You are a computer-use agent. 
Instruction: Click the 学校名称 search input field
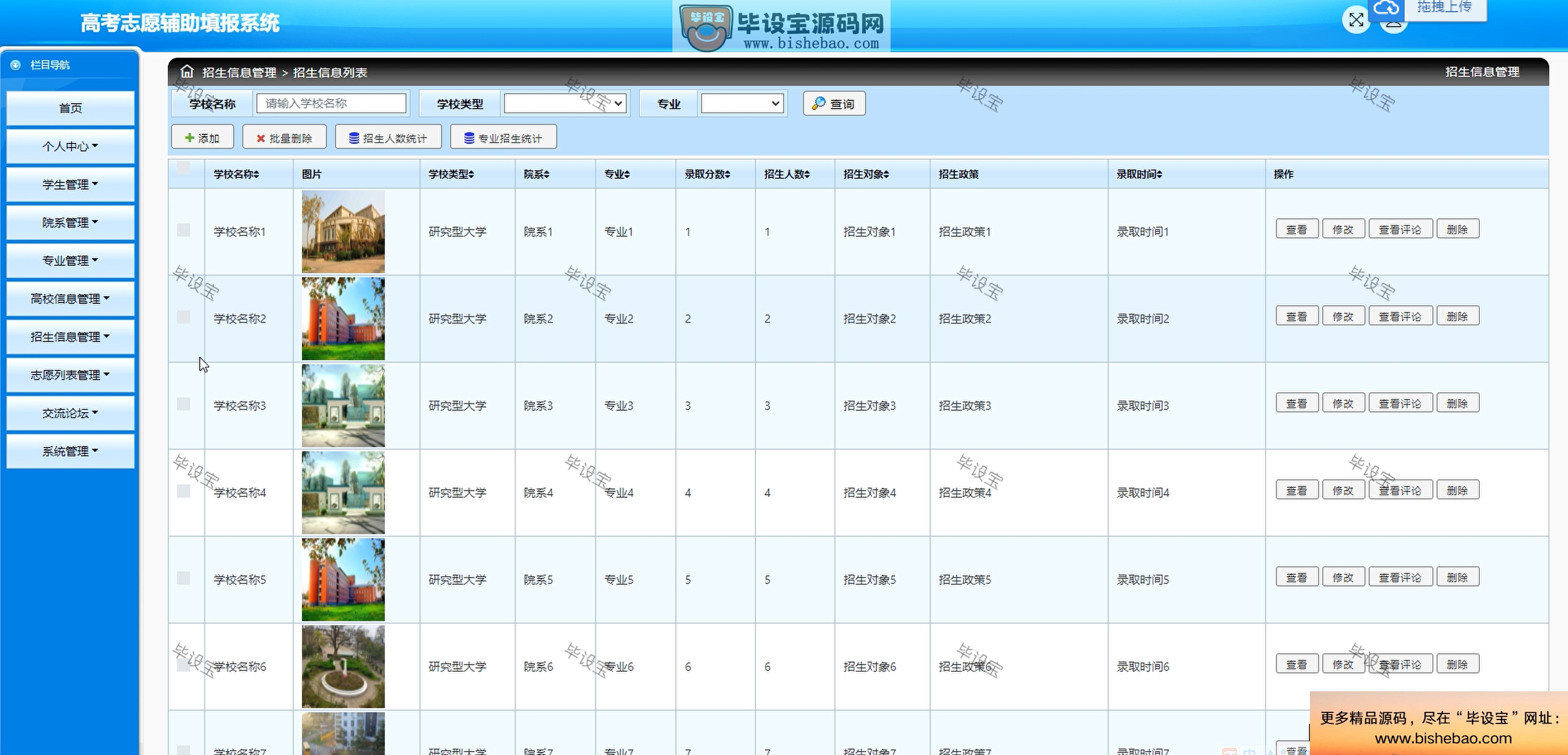331,104
